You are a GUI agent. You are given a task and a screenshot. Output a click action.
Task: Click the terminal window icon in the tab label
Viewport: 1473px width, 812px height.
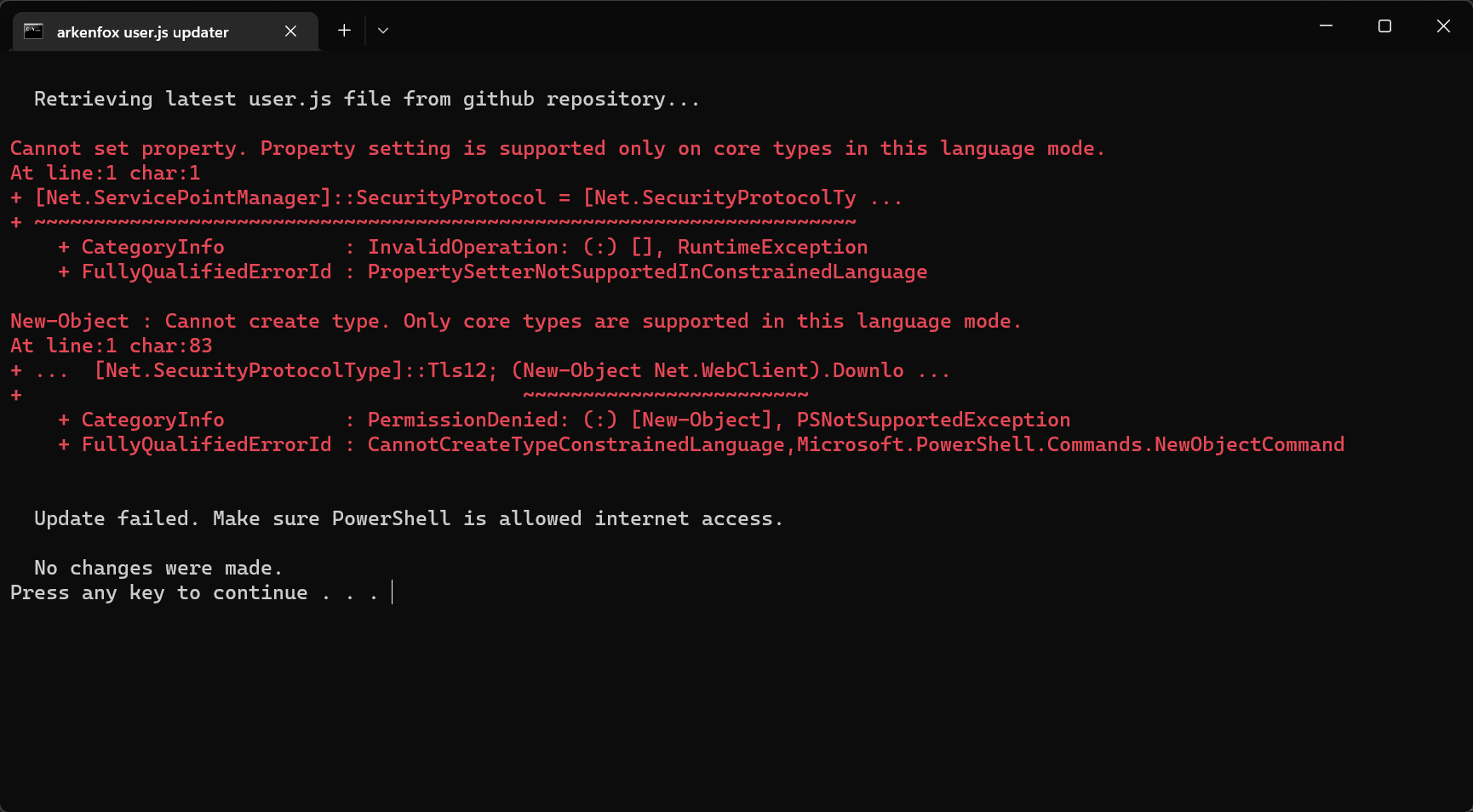tap(33, 31)
